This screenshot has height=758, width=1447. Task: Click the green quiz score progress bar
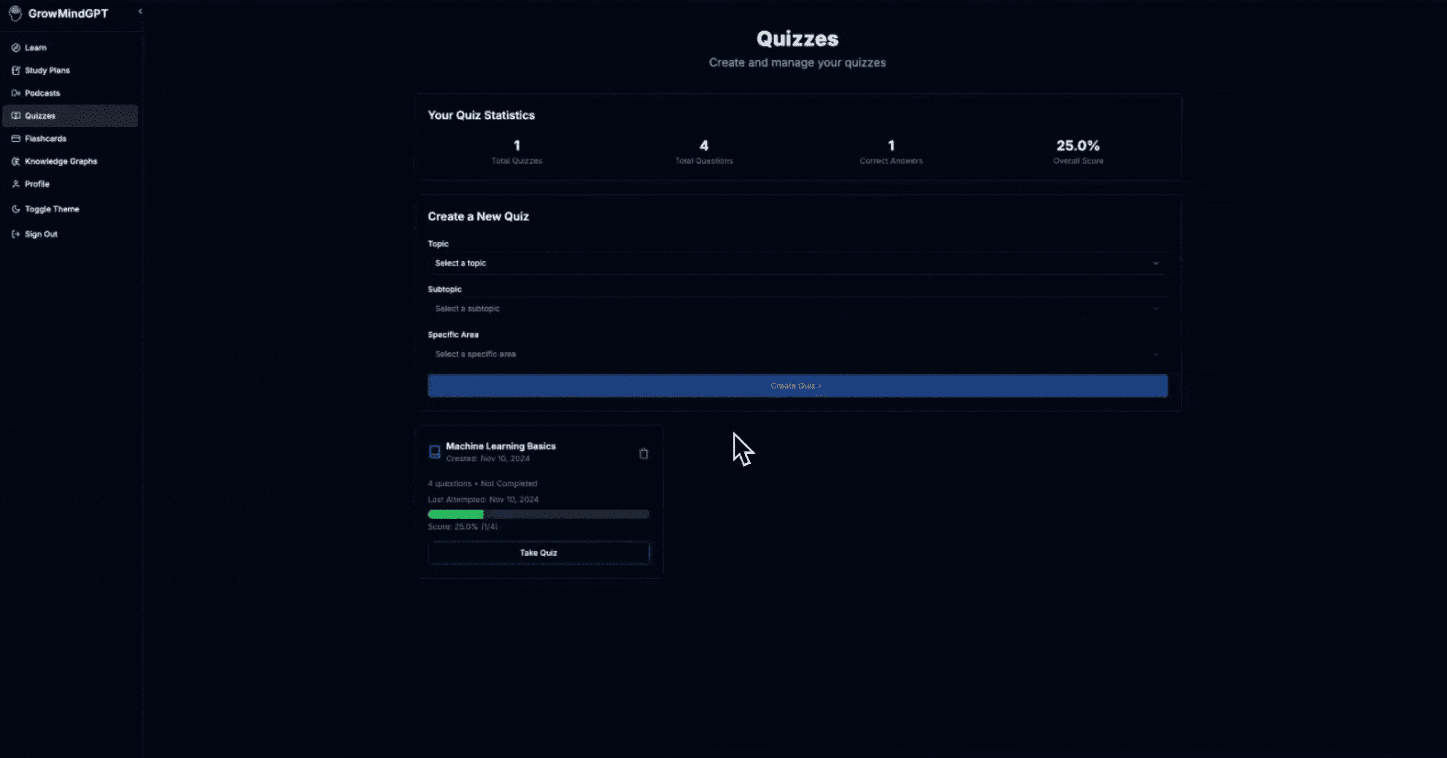538,514
